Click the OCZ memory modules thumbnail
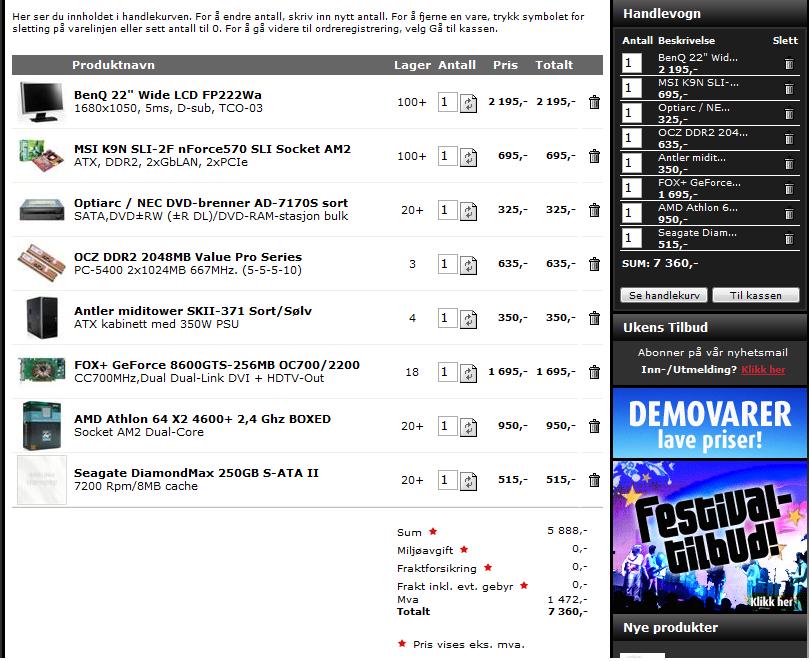Screen dimensions: 810x661 [41, 263]
